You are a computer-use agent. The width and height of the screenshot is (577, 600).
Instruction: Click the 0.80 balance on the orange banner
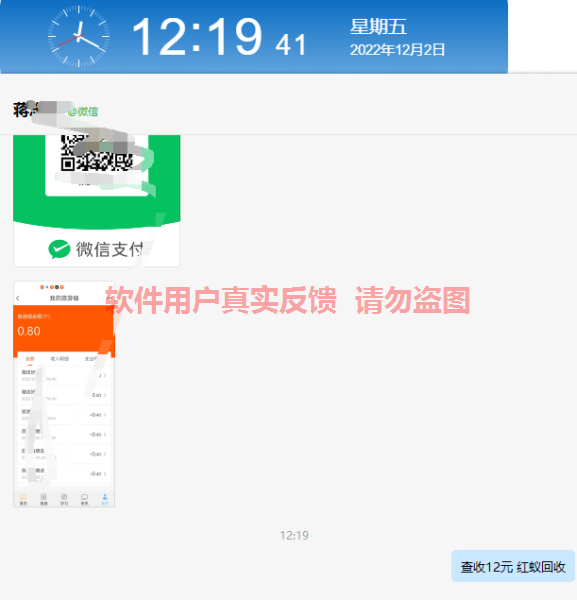29,331
